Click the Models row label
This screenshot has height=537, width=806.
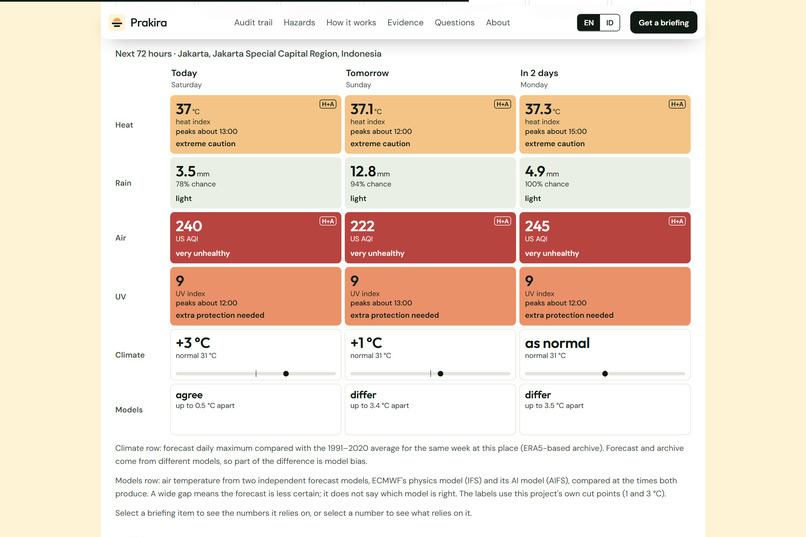click(129, 410)
